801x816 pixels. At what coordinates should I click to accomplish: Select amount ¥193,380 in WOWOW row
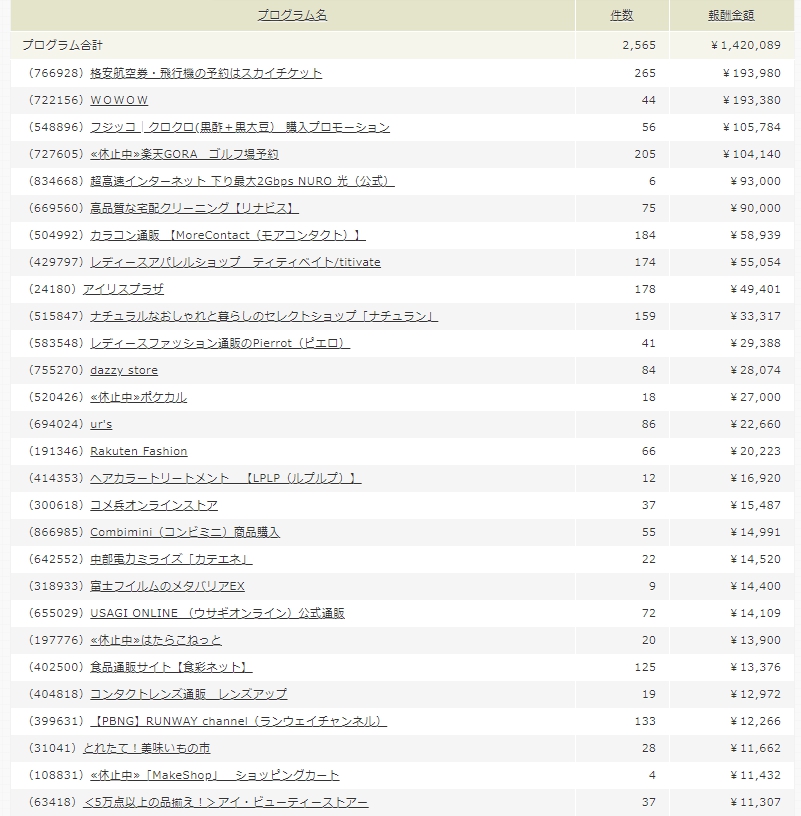coord(752,100)
